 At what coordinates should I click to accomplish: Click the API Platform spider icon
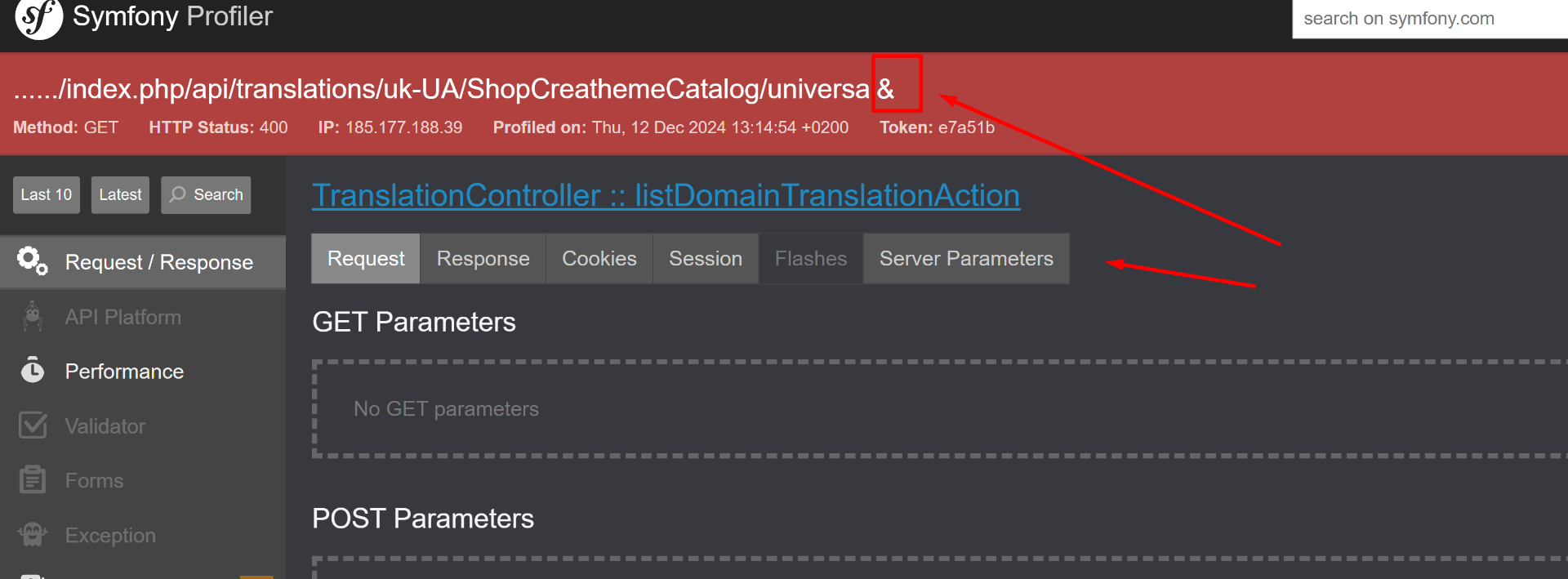click(33, 317)
